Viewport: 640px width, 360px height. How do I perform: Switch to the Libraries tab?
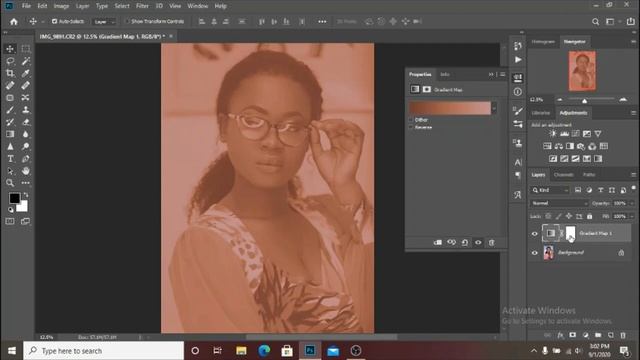(541, 113)
